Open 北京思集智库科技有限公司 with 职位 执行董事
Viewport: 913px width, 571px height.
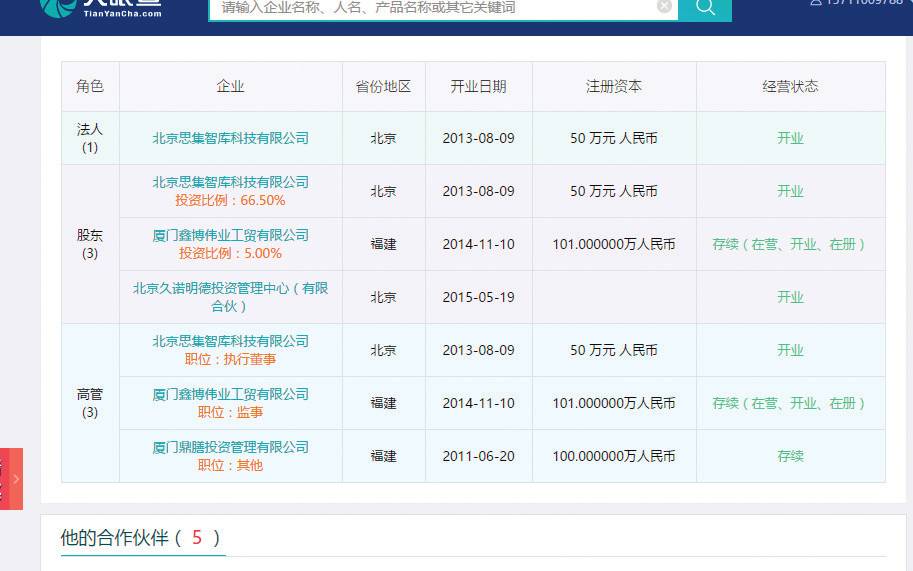[x=231, y=341]
